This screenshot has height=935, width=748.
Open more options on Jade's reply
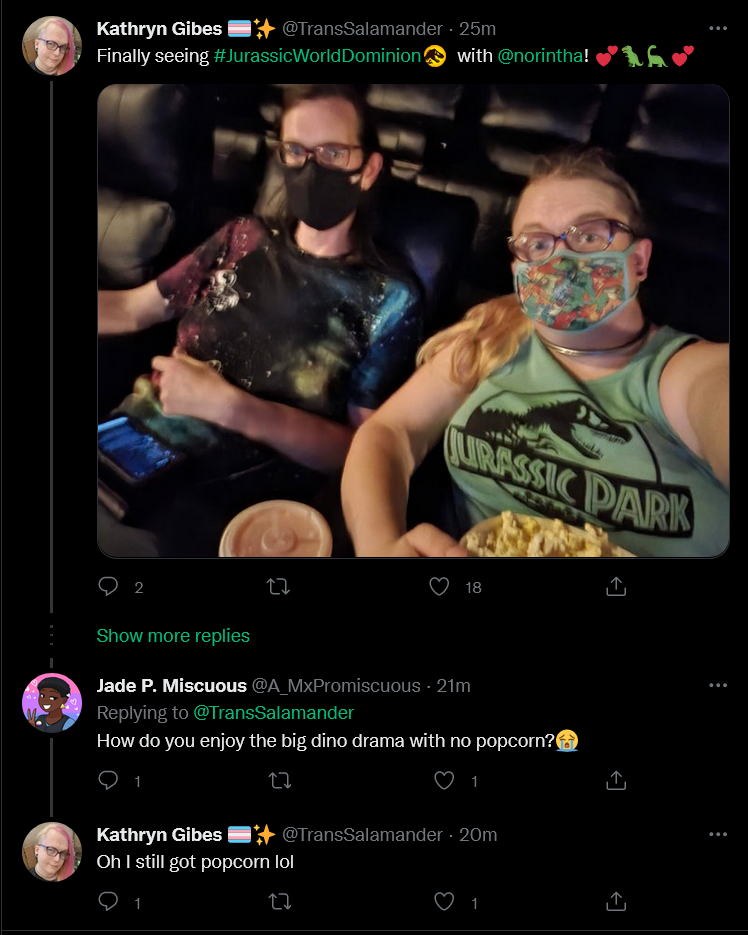(x=718, y=685)
